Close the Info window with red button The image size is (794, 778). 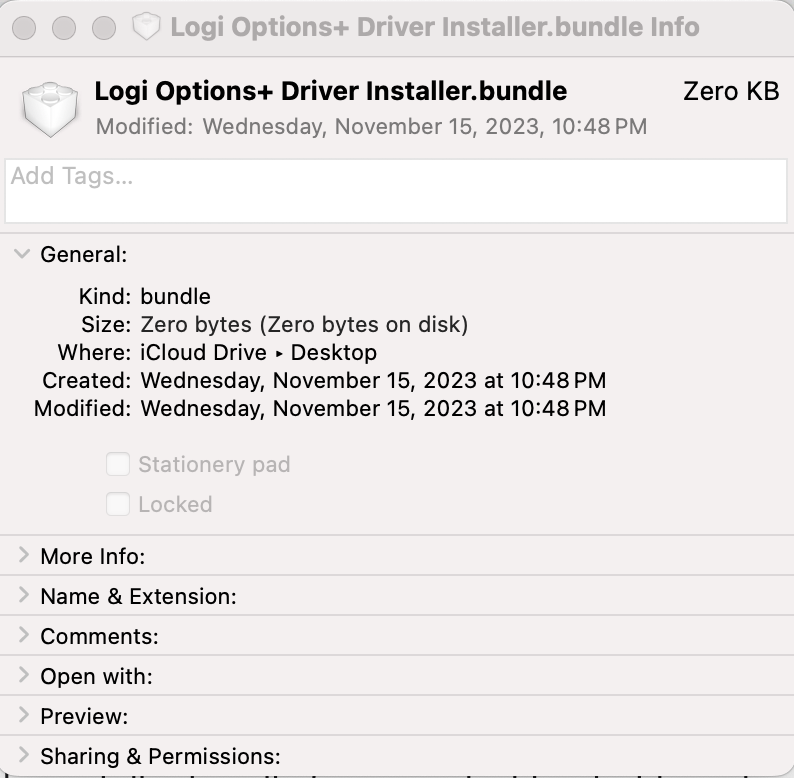click(x=27, y=27)
